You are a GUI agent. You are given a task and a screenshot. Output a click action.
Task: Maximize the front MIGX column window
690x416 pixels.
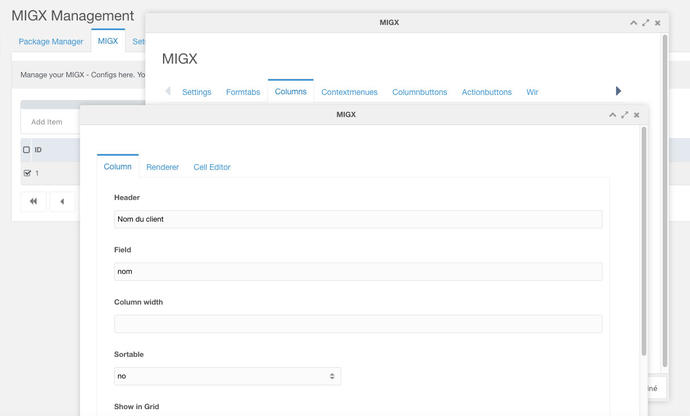point(625,115)
